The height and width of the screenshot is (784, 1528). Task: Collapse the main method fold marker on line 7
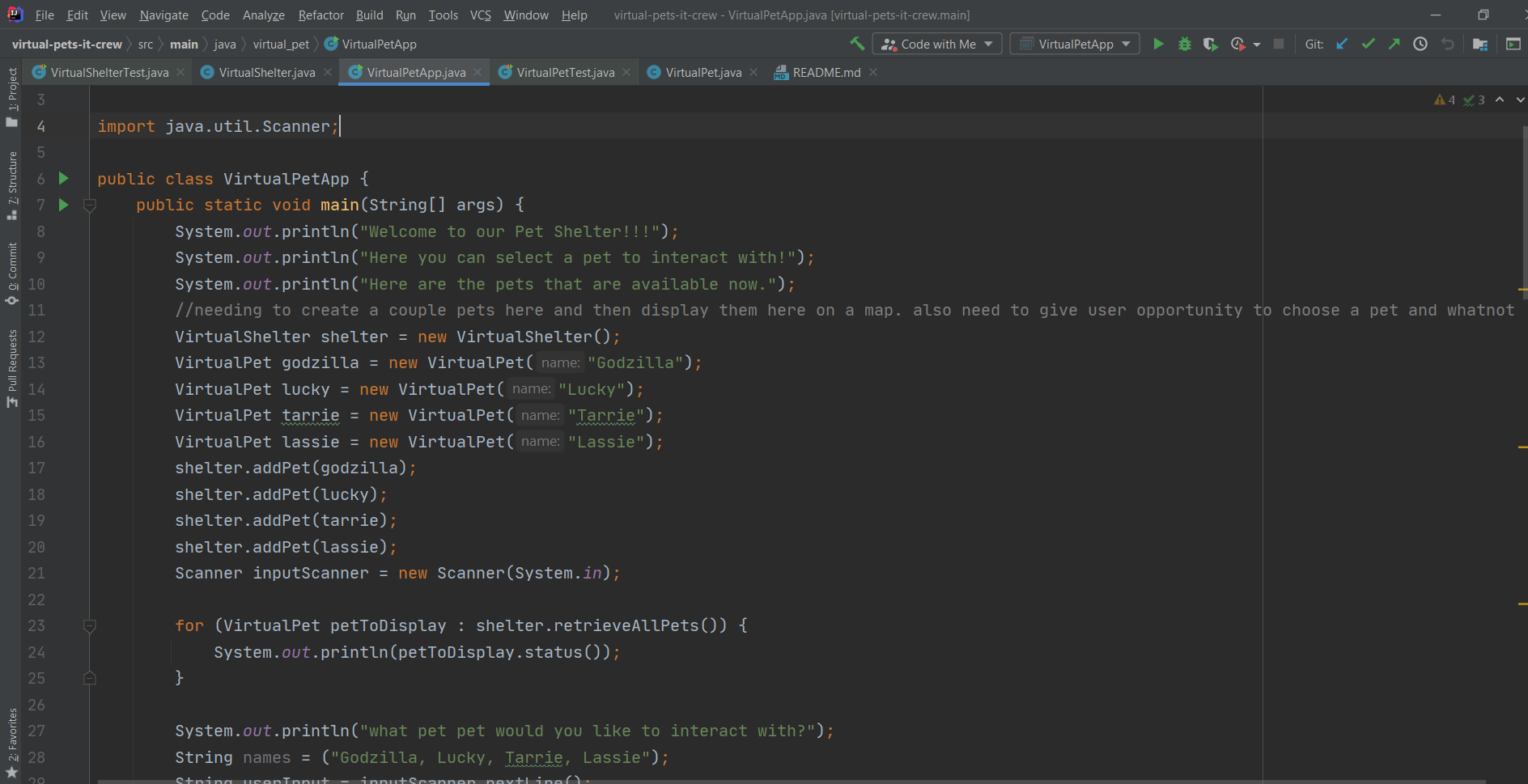90,206
